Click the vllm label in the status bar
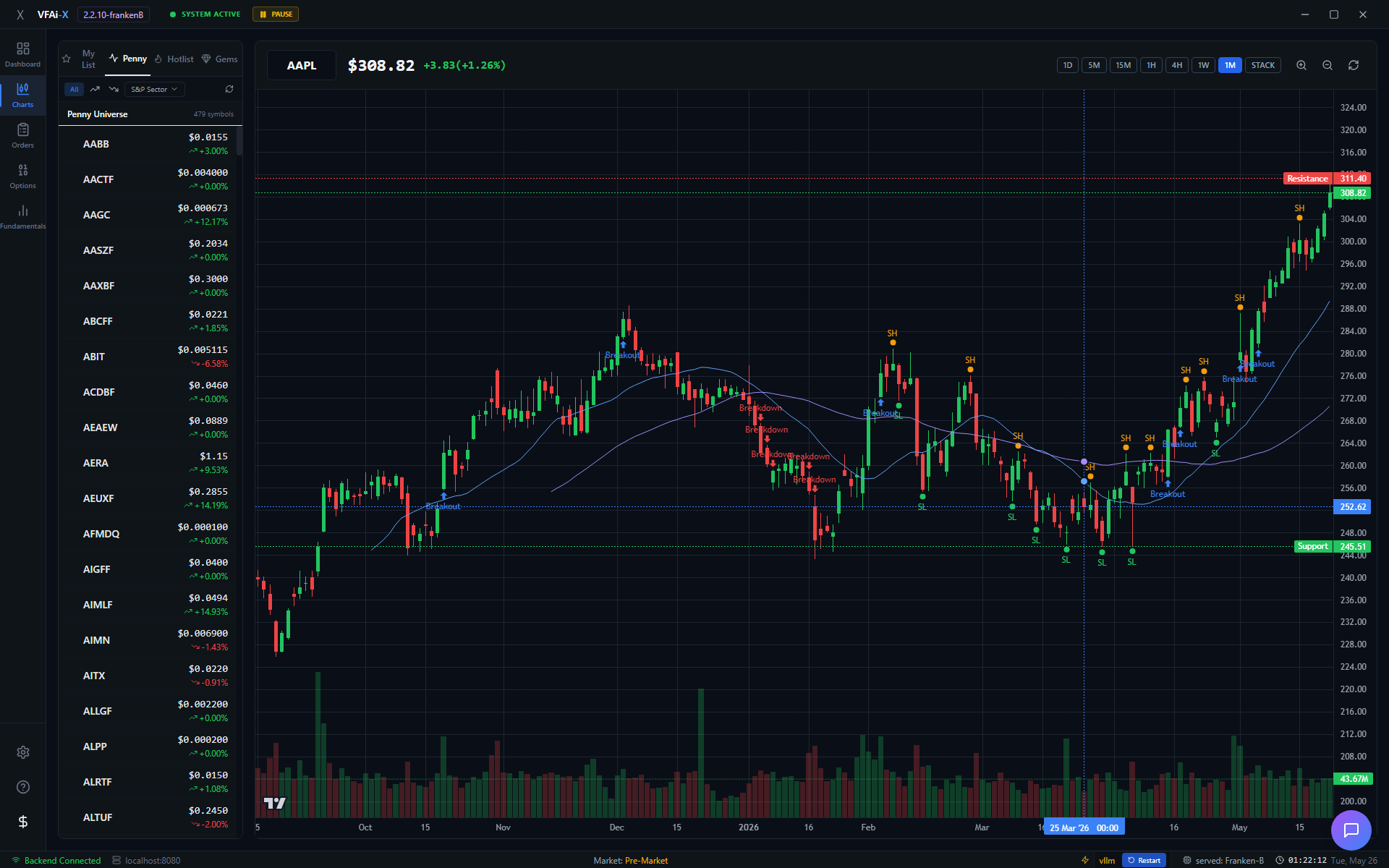Image resolution: width=1389 pixels, height=868 pixels. tap(1107, 860)
